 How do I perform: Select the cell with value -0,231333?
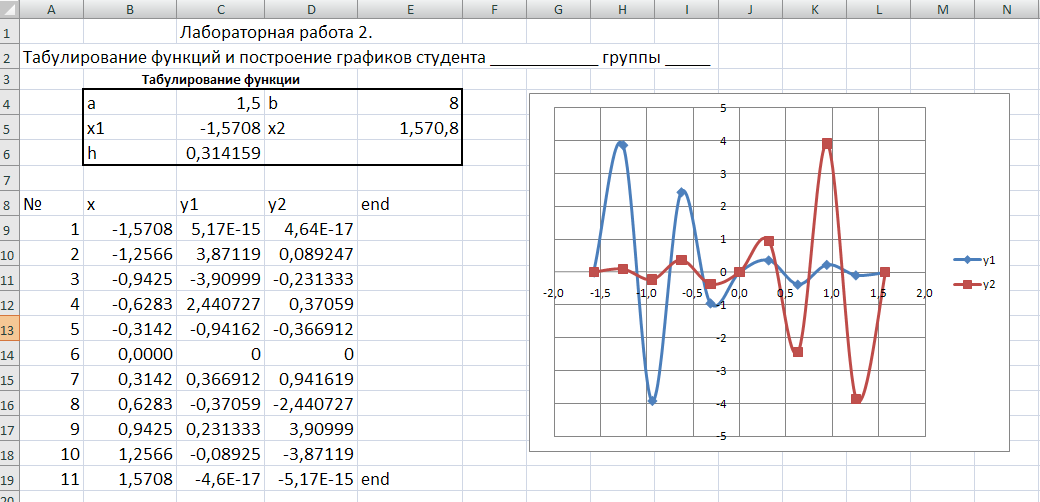pyautogui.click(x=310, y=279)
